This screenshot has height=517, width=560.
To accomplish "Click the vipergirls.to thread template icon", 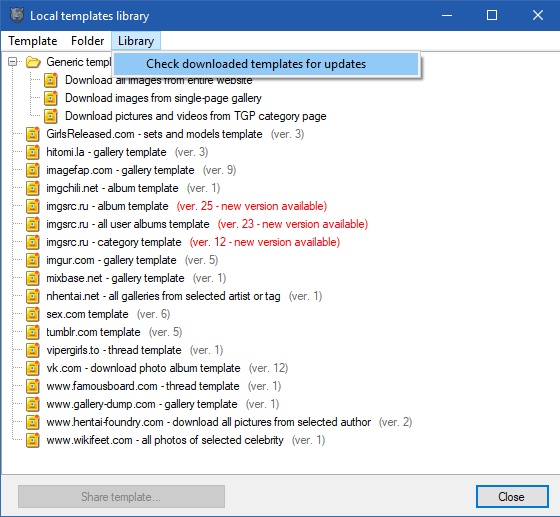I will tap(32, 350).
